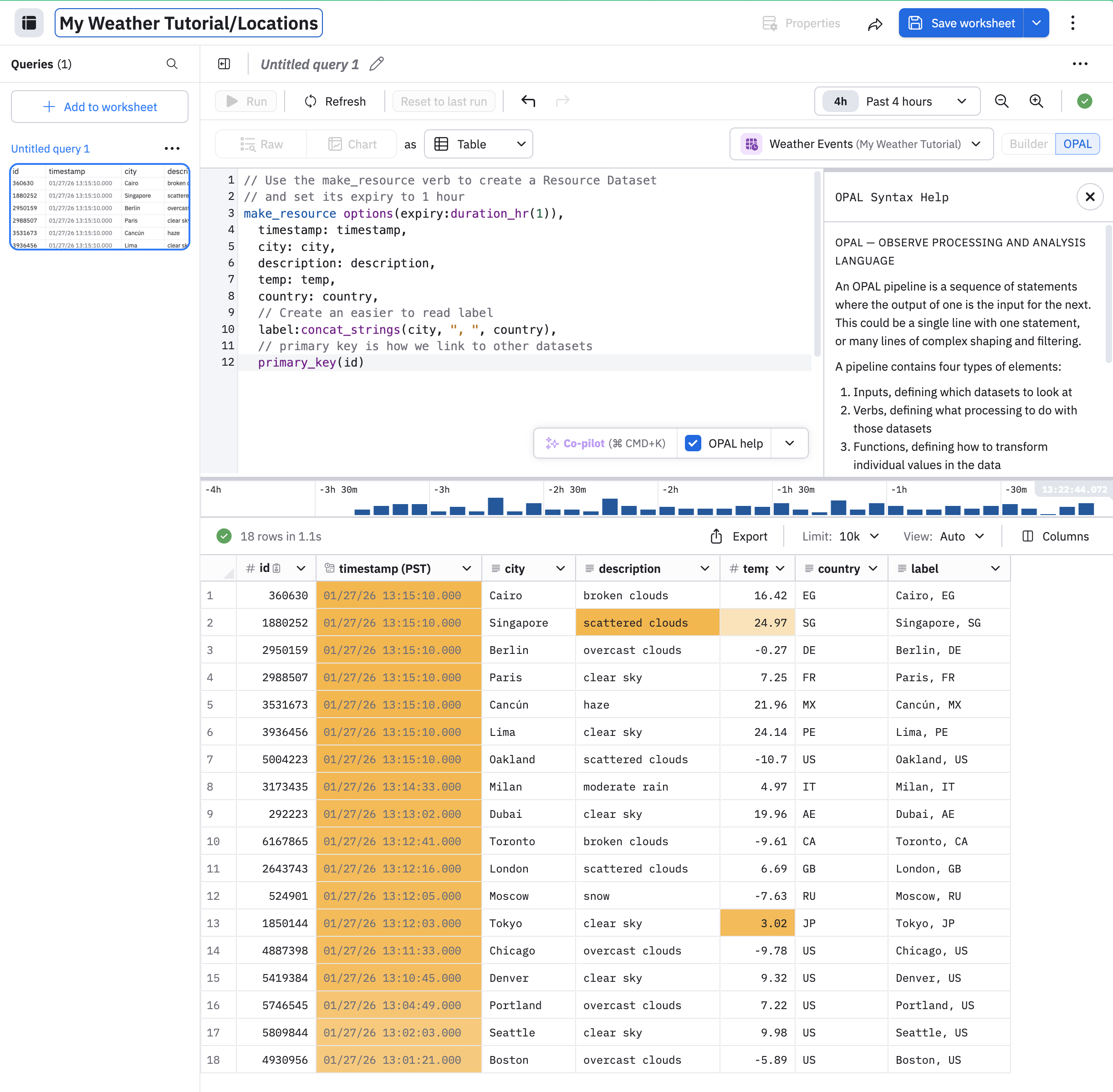Click the Export button
Screen dimensions: 1113x1092
tap(739, 536)
